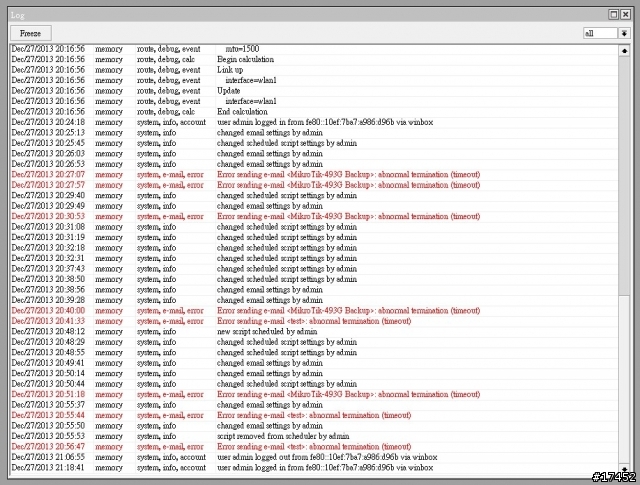Select the 20:37:43 changed scheduled script entry
This screenshot has width=640, height=485.
click(314, 269)
